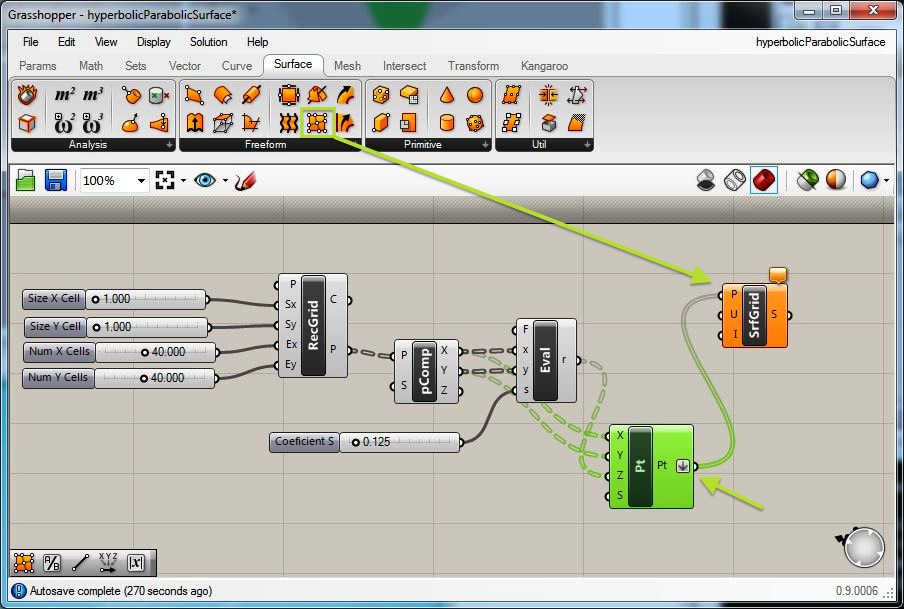Click the Coeficient S slider track
This screenshot has height=609, width=904.
400,442
